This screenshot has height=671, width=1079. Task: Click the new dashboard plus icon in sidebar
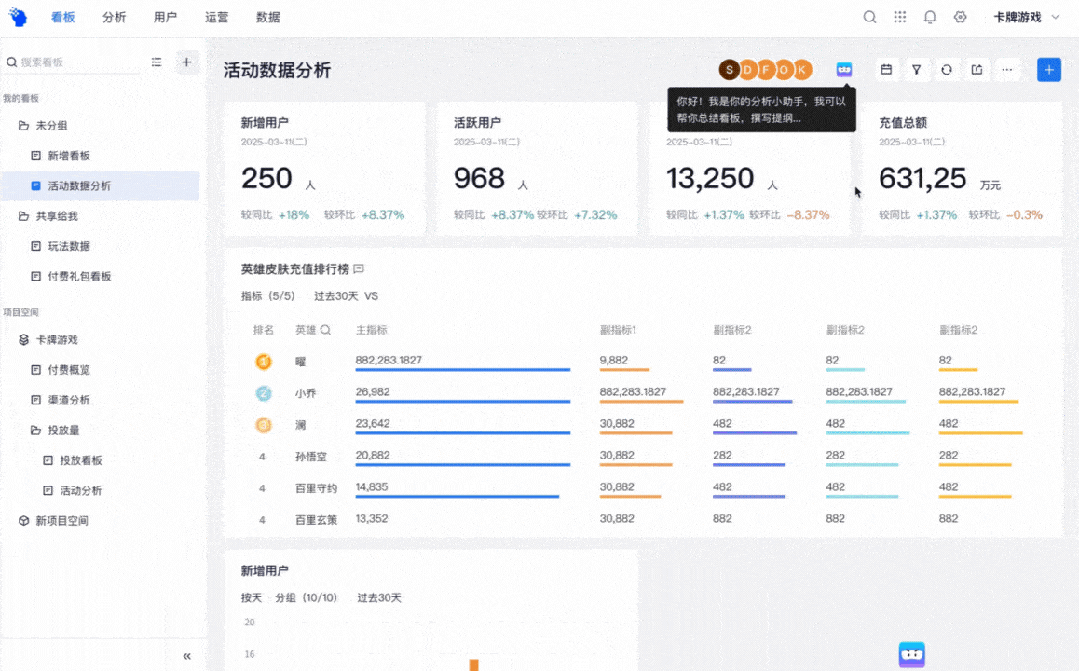pyautogui.click(x=186, y=62)
